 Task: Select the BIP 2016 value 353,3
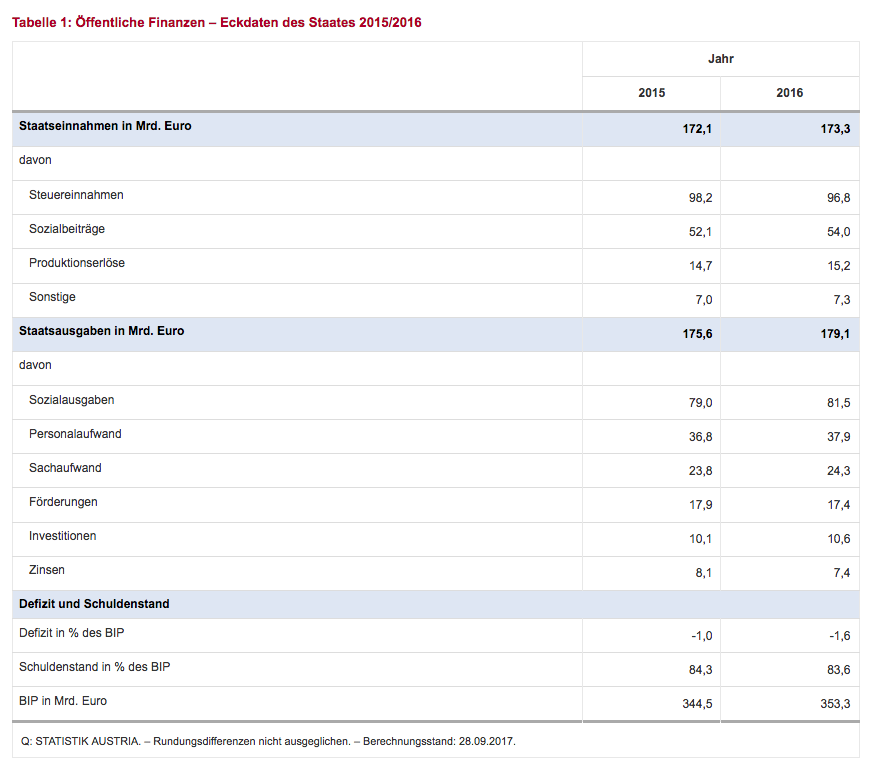point(835,704)
